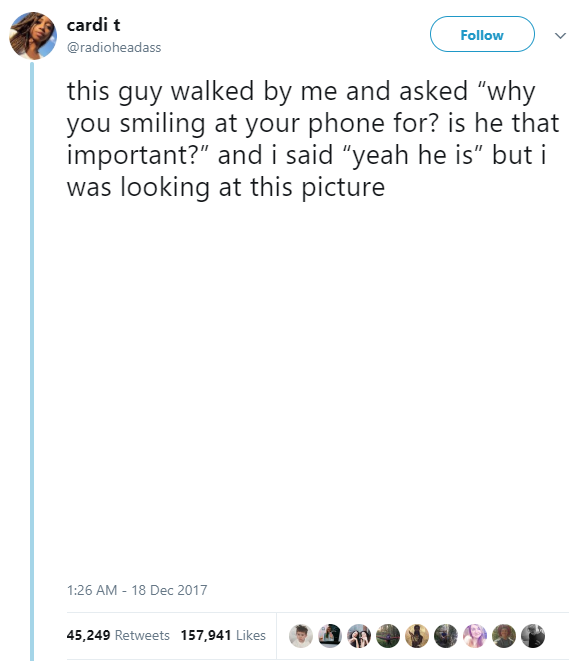Open second liker avatar with laptop
Viewport: 580px width, 663px height.
(330, 636)
